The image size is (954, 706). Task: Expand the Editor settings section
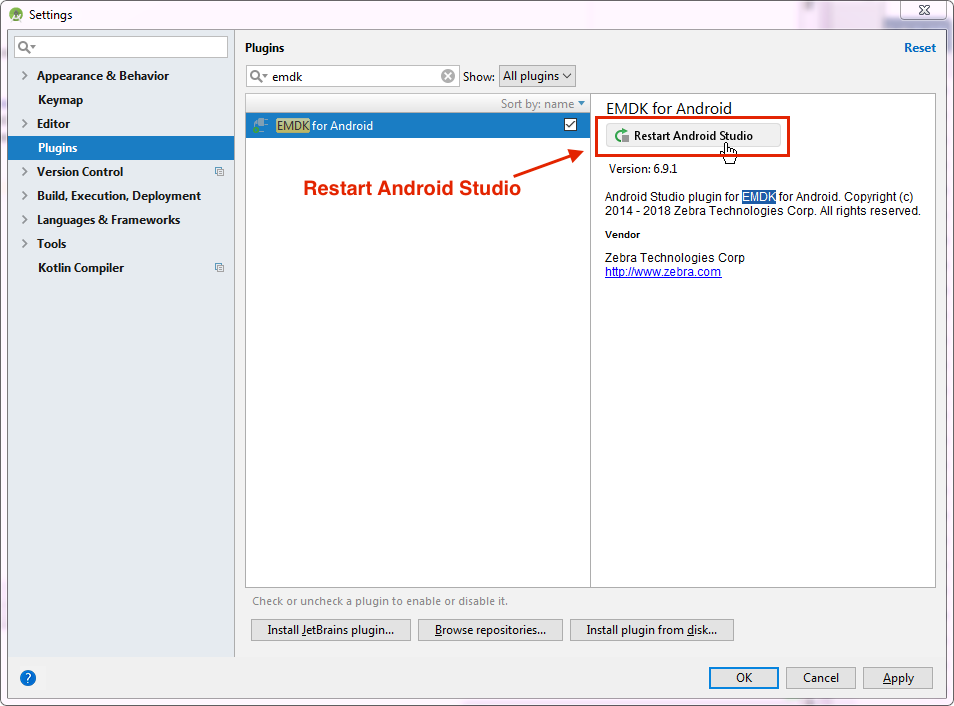coord(24,124)
